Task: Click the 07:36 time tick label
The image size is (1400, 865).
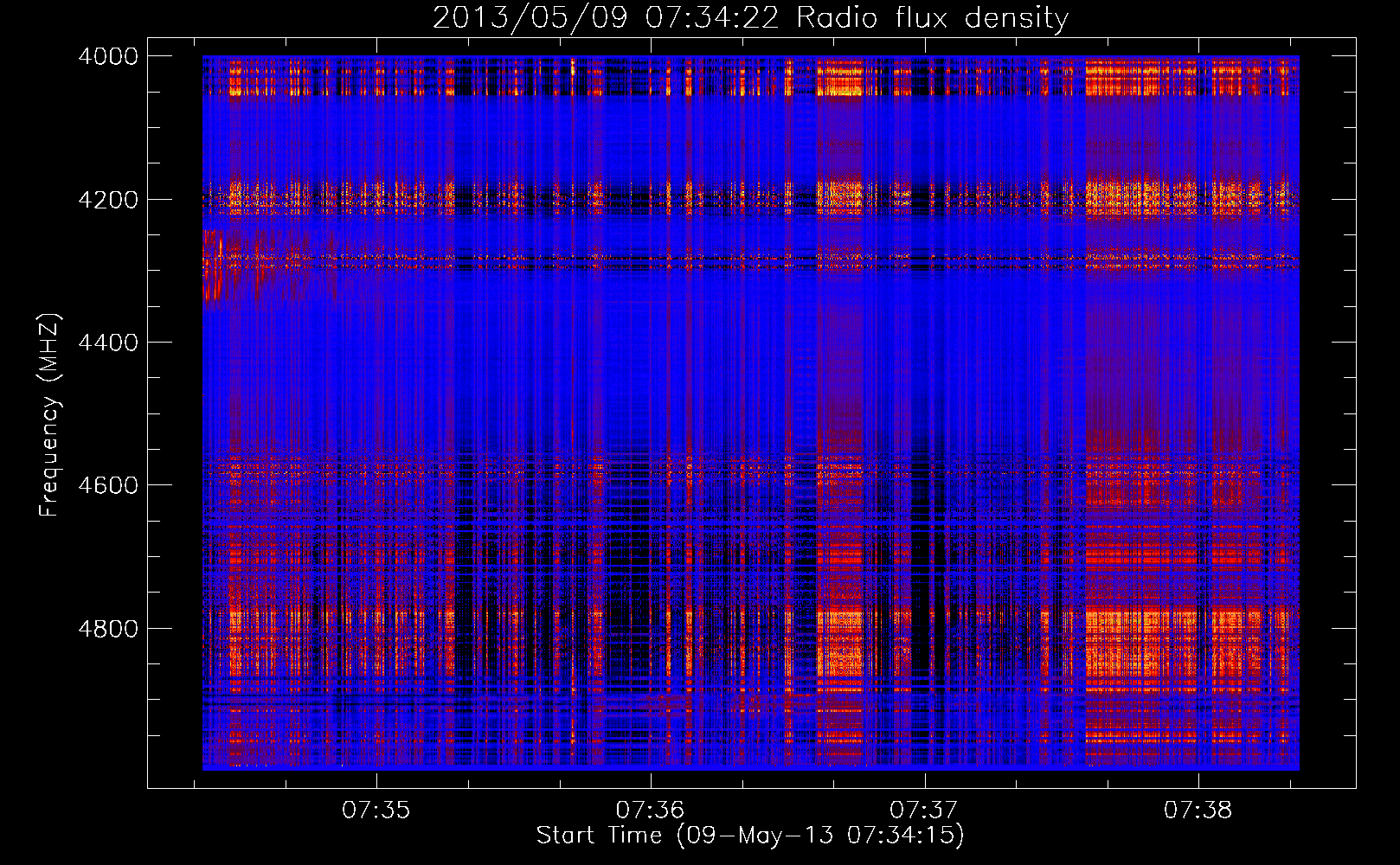Action: click(650, 811)
